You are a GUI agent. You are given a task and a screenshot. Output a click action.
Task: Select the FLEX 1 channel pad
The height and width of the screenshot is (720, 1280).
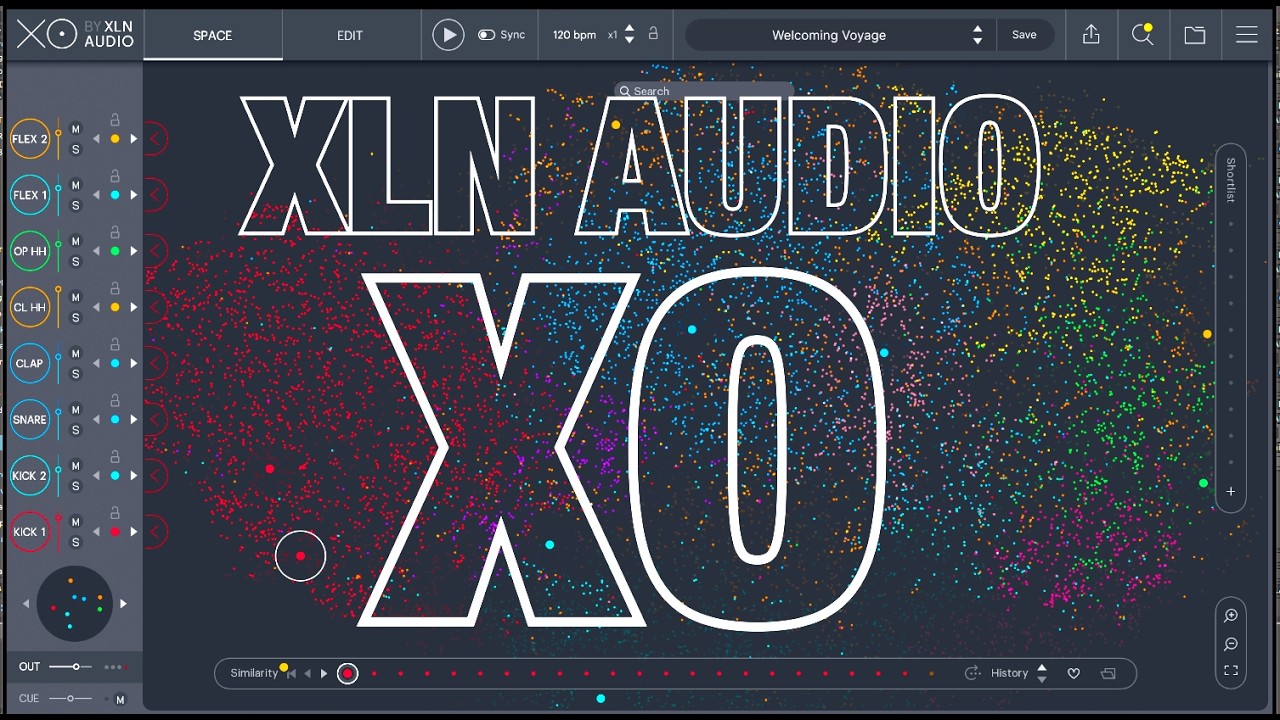30,195
